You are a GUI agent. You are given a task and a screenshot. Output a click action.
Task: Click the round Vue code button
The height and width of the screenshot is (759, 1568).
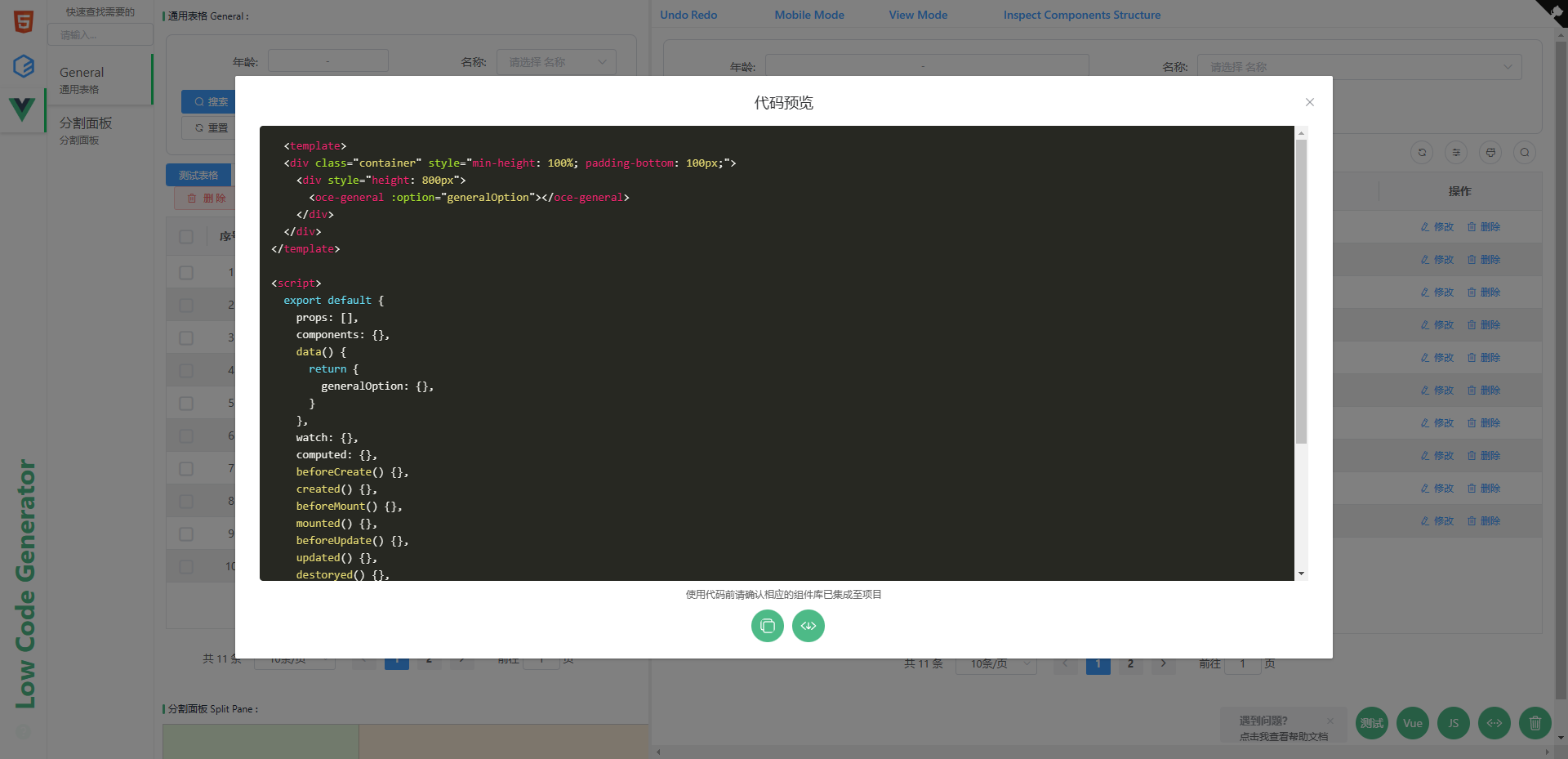(1412, 723)
